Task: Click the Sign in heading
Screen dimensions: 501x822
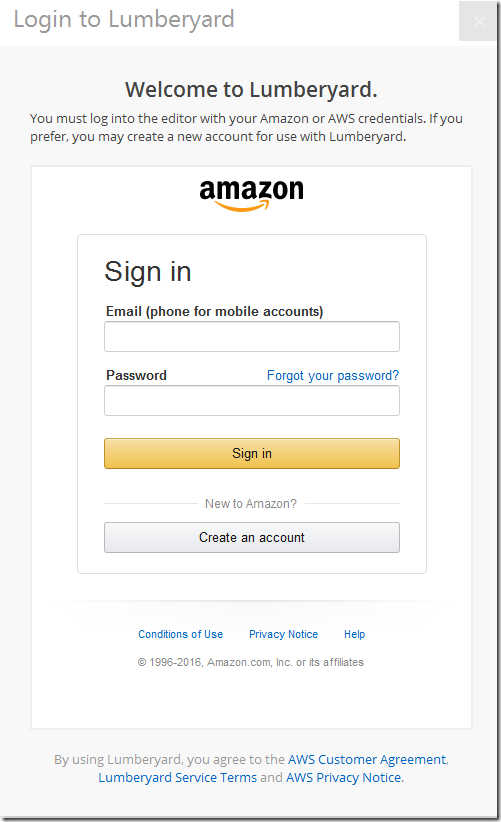Action: click(x=148, y=272)
